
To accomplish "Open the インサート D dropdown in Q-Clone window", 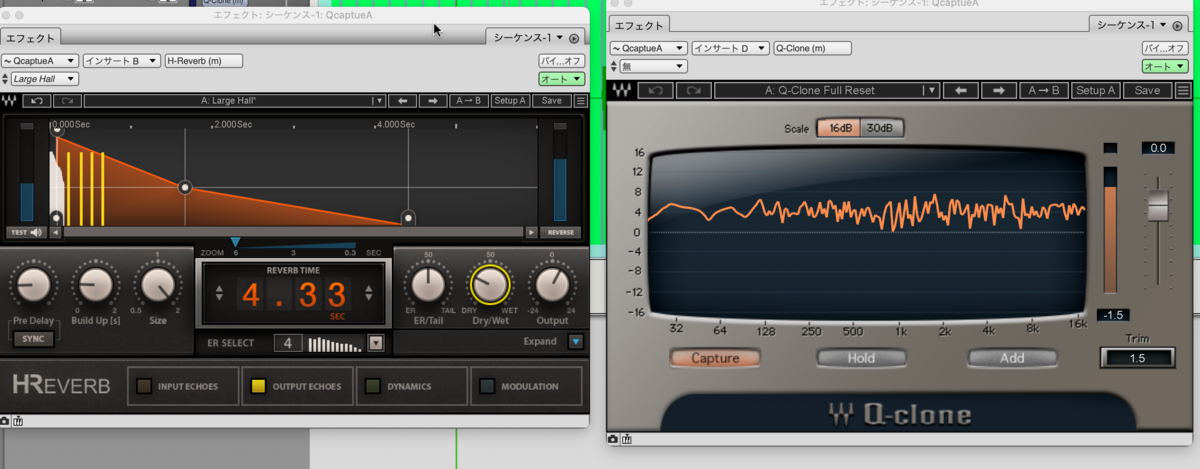I will point(730,48).
